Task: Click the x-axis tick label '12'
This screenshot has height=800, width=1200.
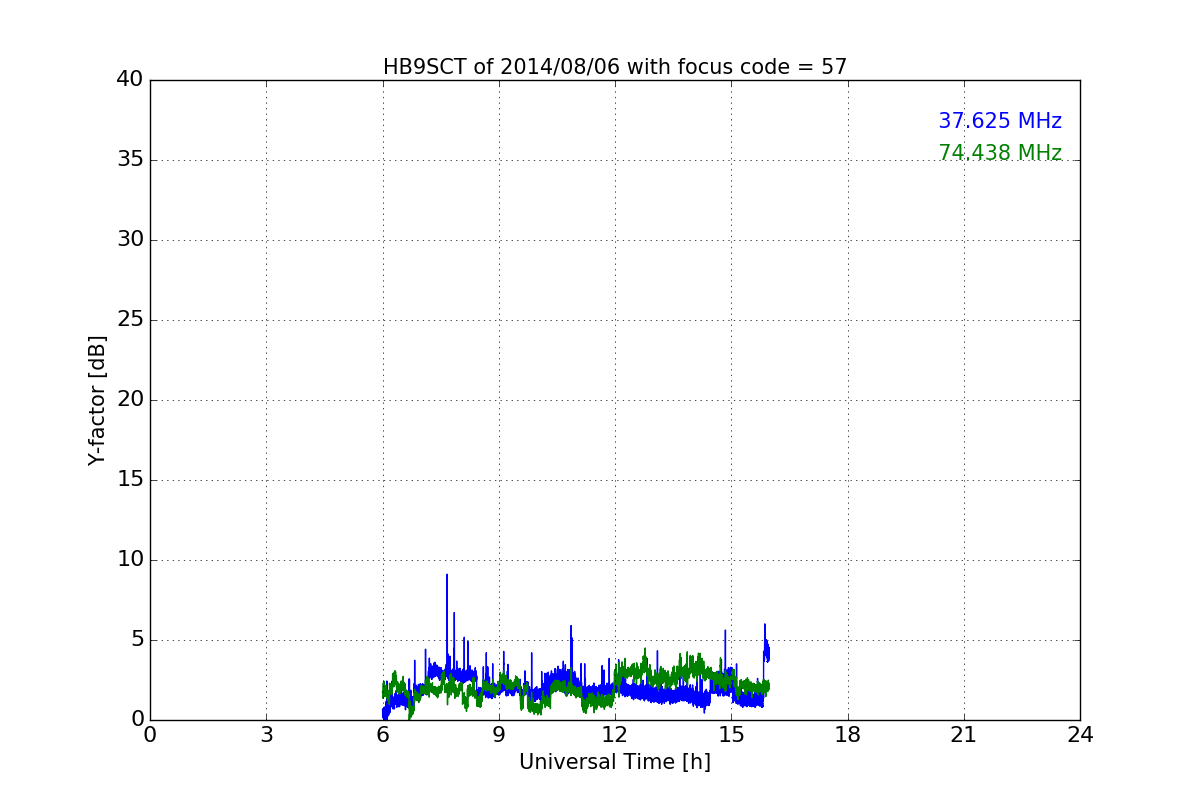Action: point(615,735)
